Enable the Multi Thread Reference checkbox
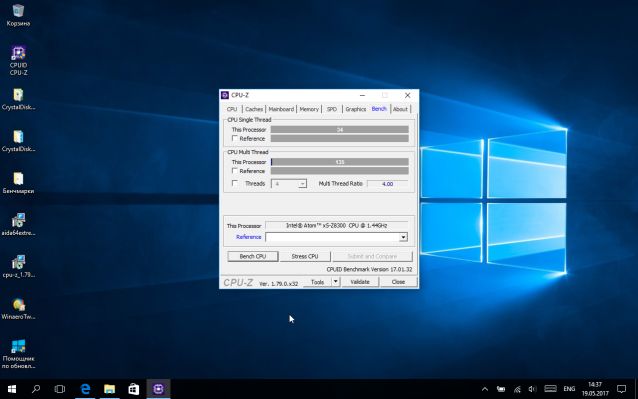This screenshot has height=399, width=638. tap(235, 171)
